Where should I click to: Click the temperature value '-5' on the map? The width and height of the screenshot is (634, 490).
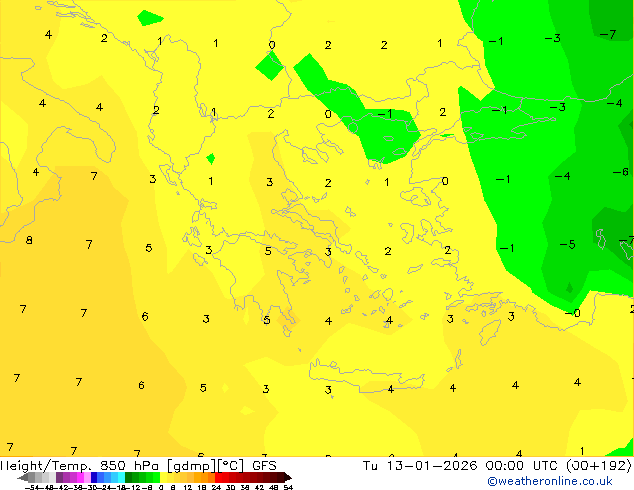tap(567, 245)
